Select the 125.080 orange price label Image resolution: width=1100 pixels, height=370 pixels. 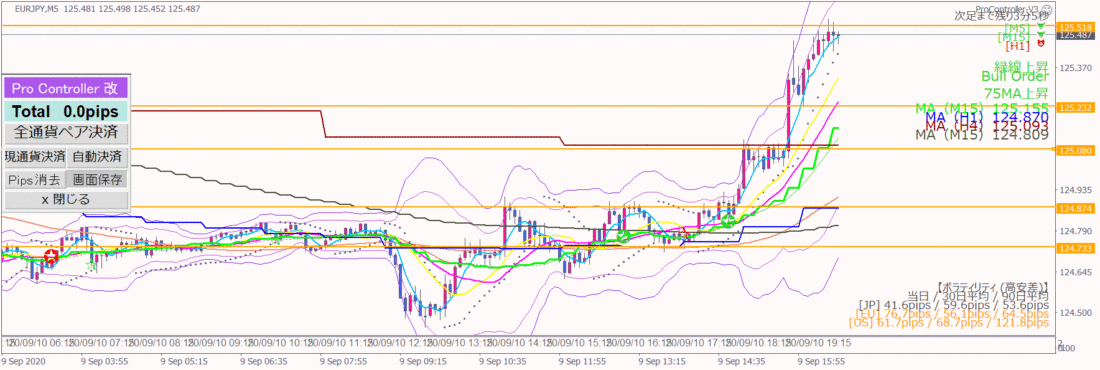point(1075,150)
